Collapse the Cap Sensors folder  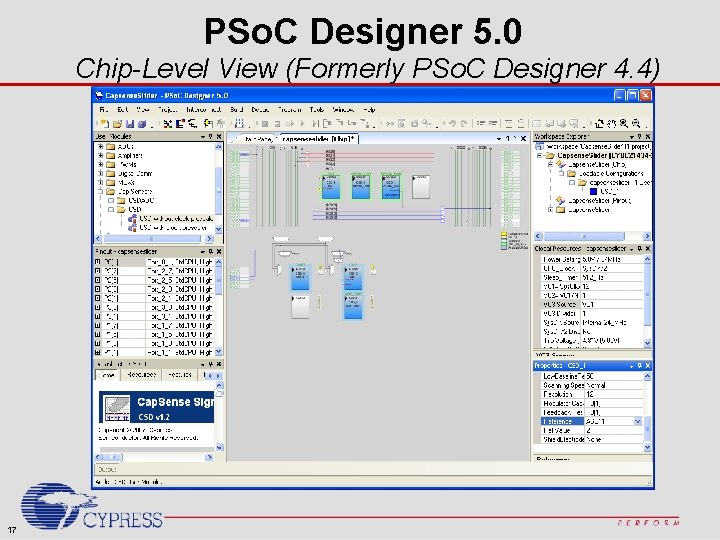click(101, 191)
